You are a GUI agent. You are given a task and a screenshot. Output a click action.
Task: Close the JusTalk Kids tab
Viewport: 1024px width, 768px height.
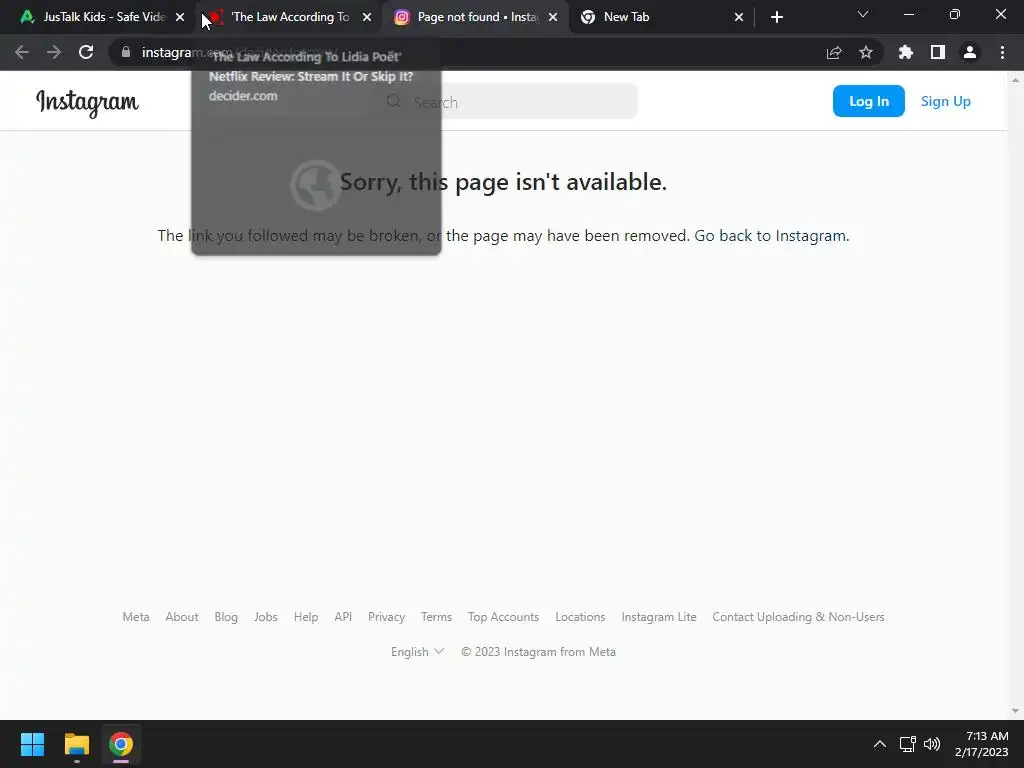pyautogui.click(x=180, y=17)
